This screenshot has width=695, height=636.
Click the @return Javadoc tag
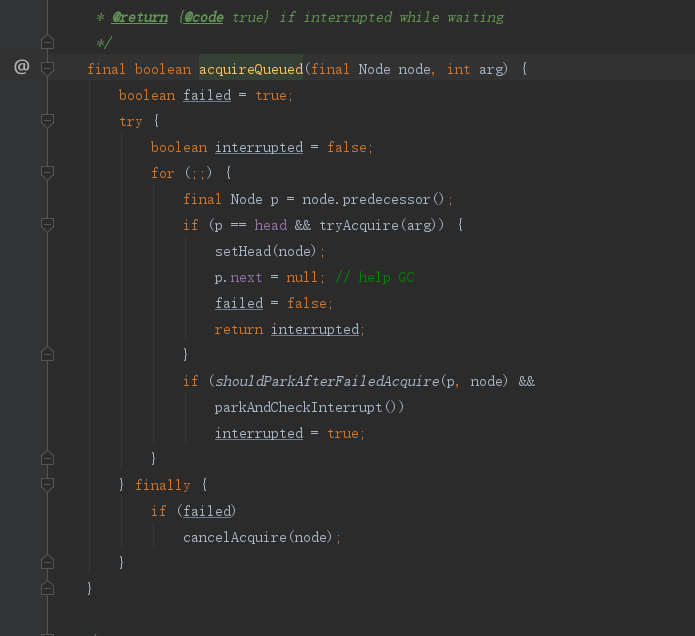140,17
